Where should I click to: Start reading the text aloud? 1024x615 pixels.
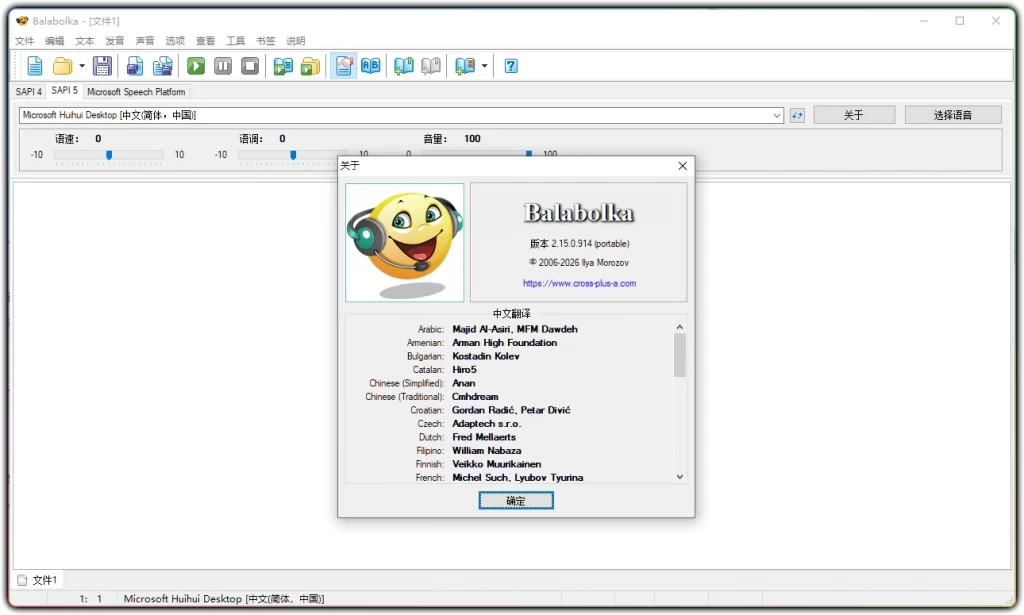pos(195,65)
